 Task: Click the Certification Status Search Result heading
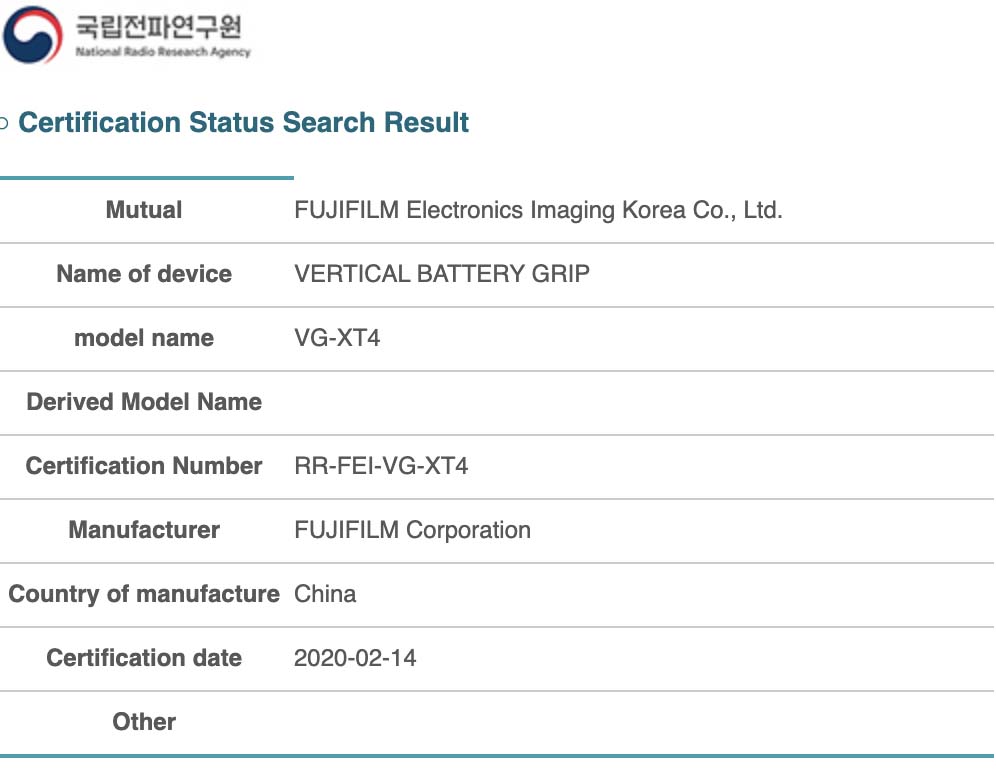click(x=243, y=122)
